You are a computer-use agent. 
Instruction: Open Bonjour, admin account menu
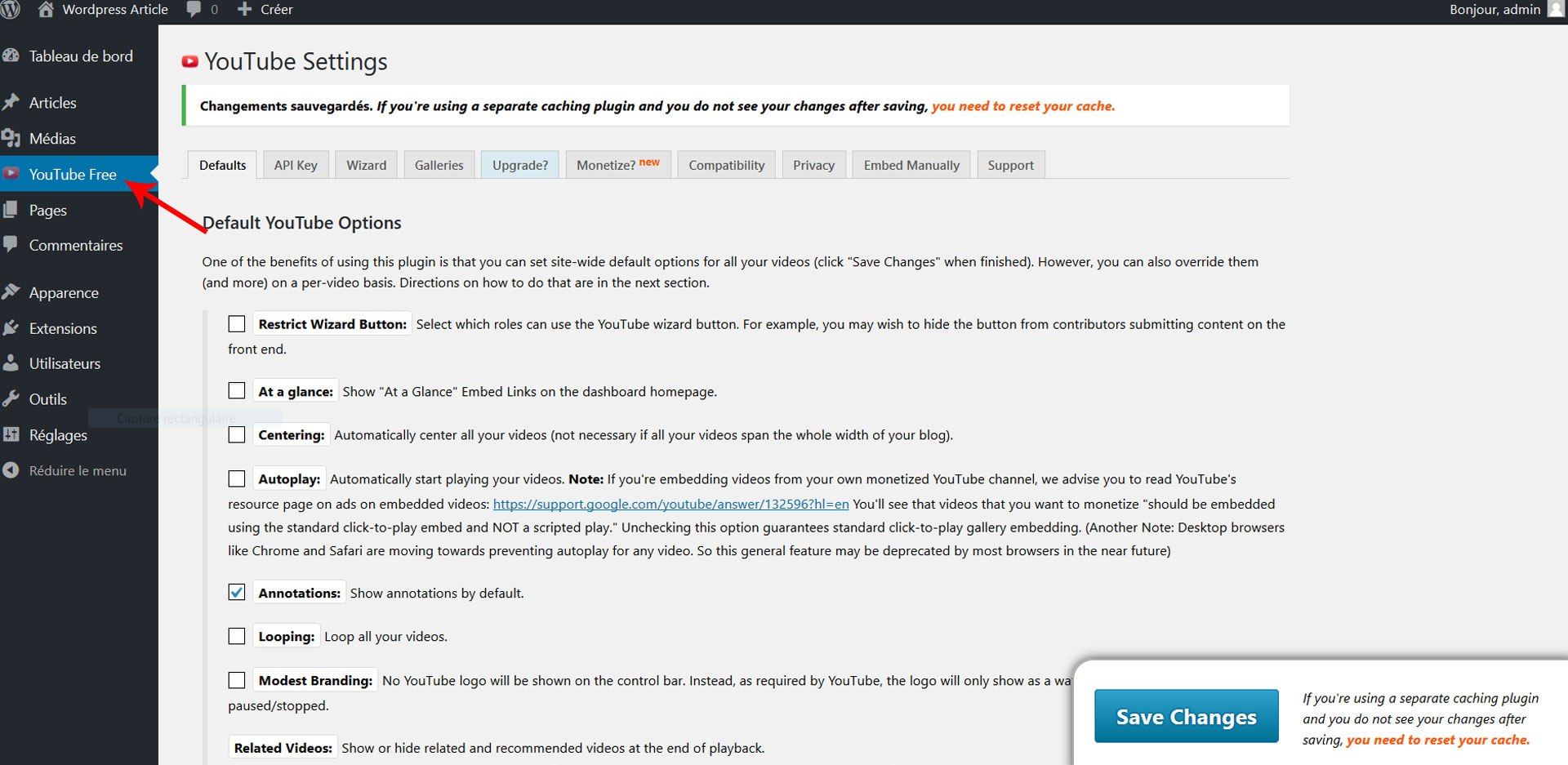tap(1494, 10)
